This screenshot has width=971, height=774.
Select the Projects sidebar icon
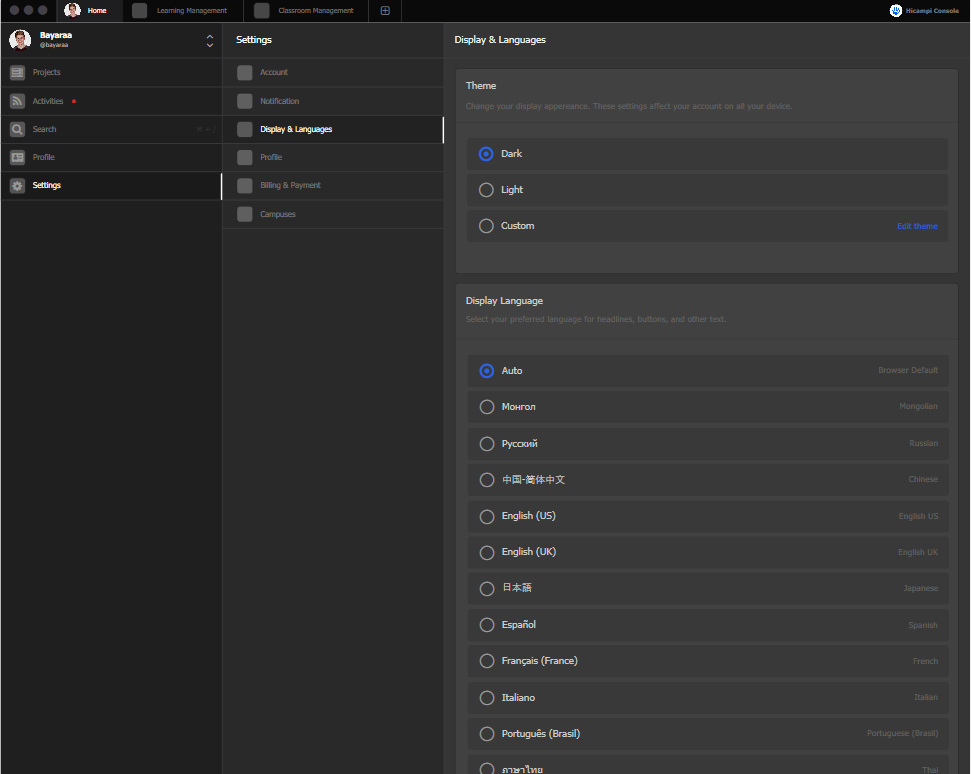[x=17, y=72]
